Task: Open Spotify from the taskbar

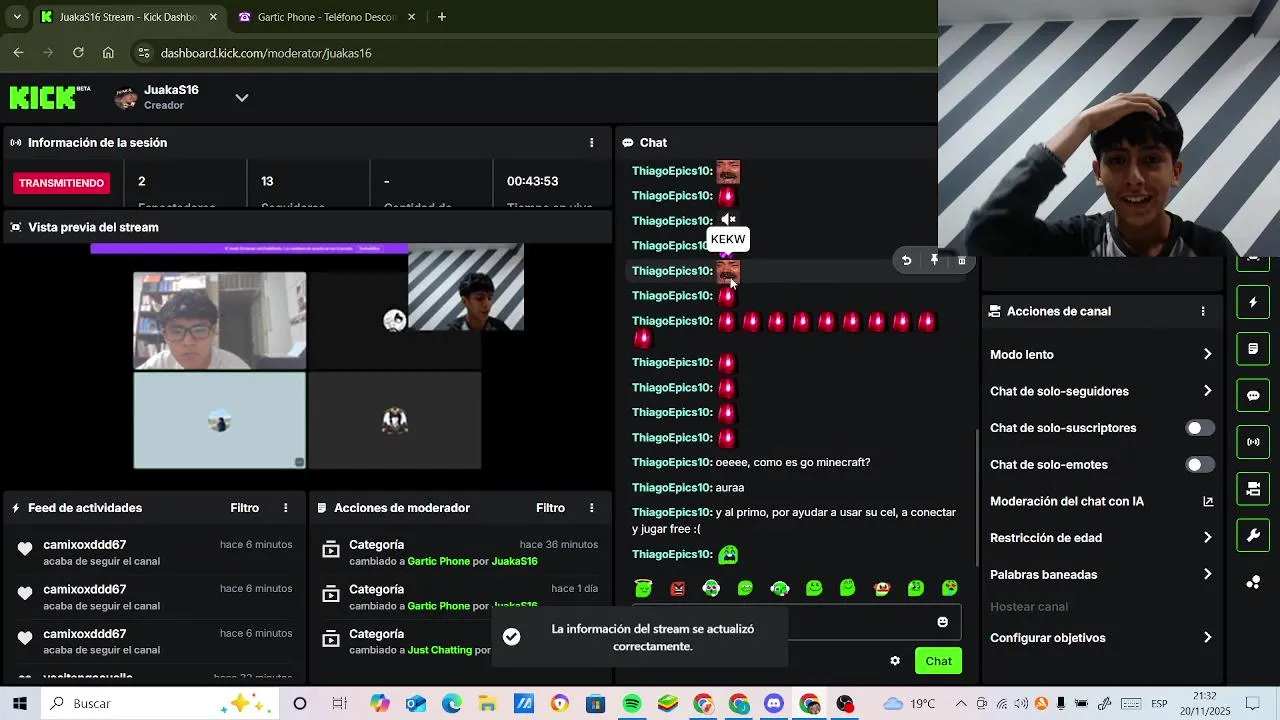Action: pos(632,704)
